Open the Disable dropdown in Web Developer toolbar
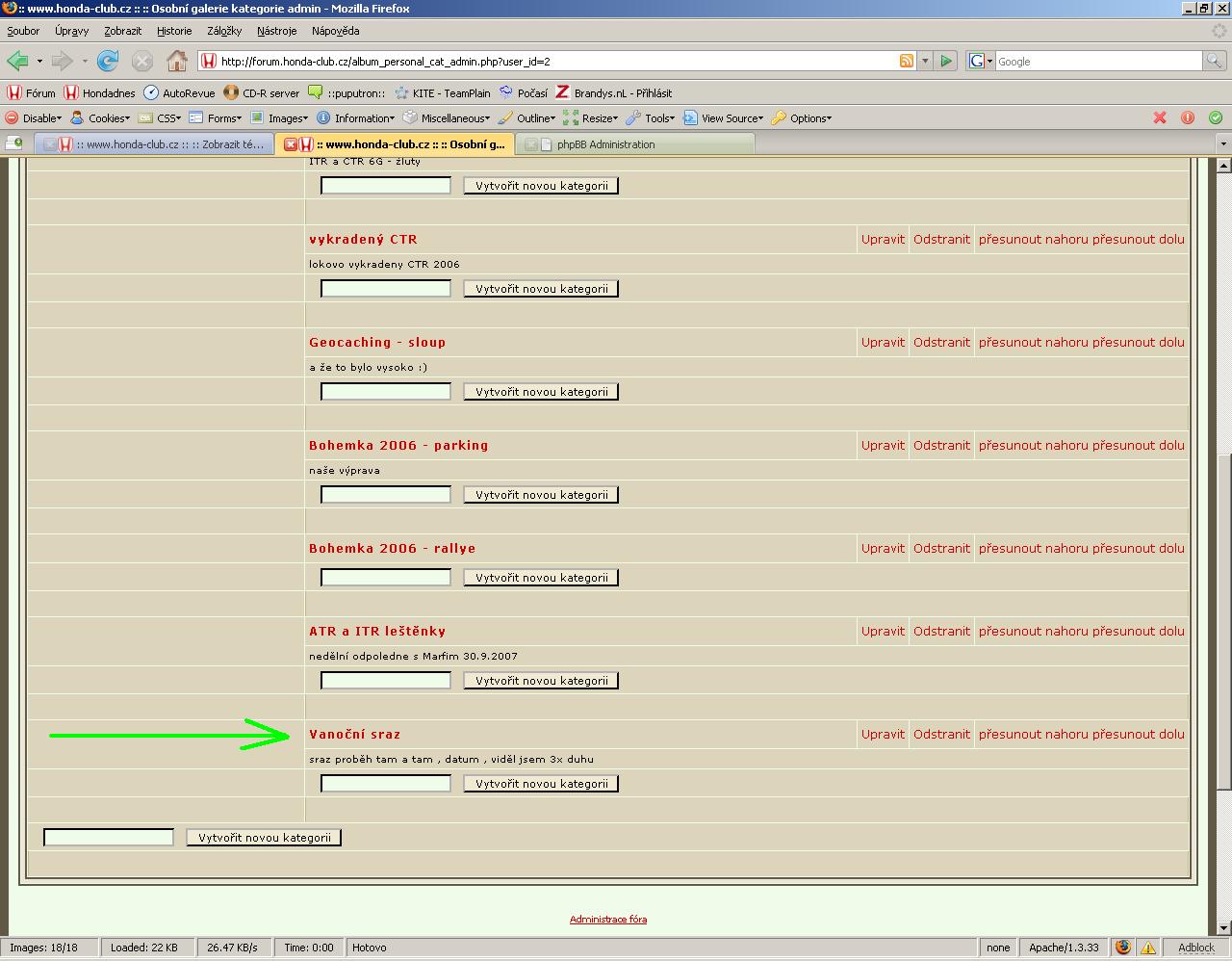Image resolution: width=1232 pixels, height=961 pixels. pos(35,118)
